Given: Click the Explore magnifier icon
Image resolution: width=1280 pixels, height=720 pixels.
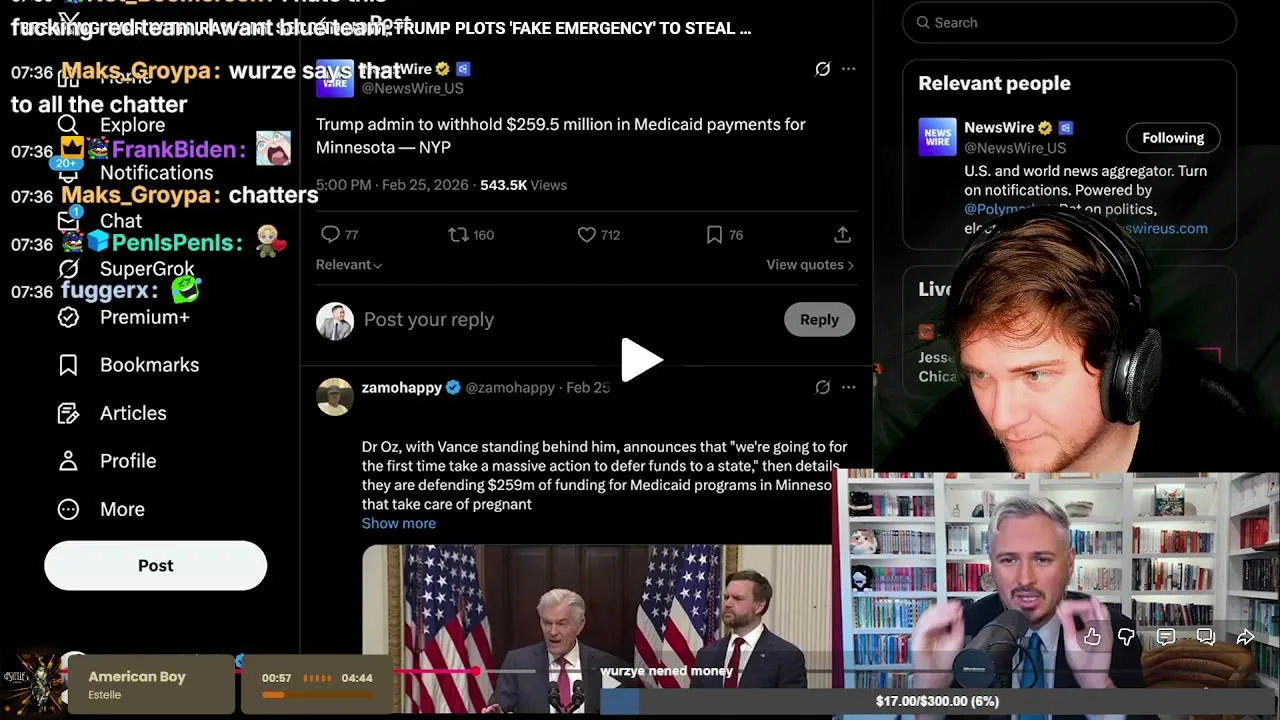Looking at the screenshot, I should 68,125.
